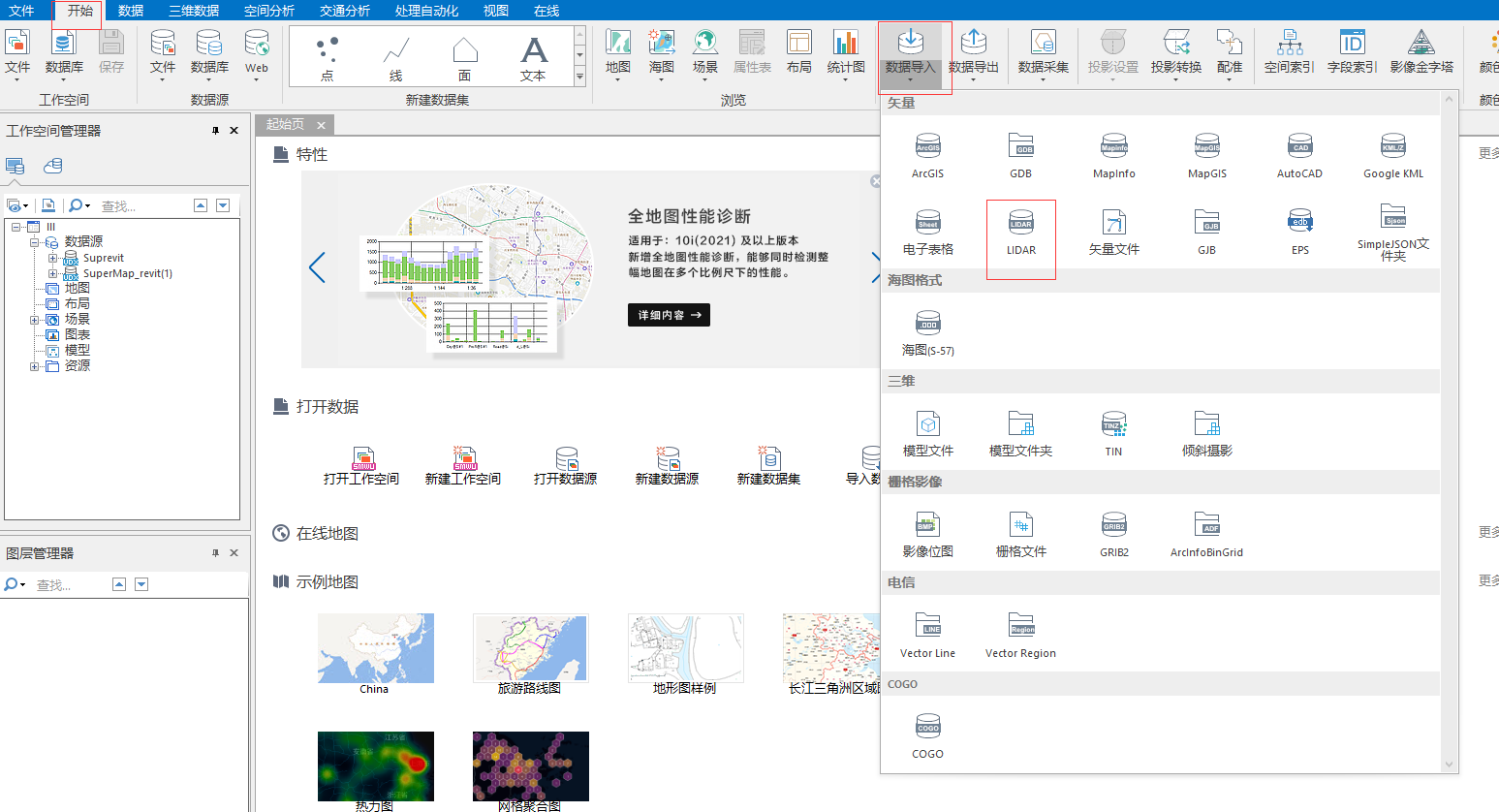Choose GDB import format
The width and height of the screenshot is (1499, 812).
(1020, 155)
